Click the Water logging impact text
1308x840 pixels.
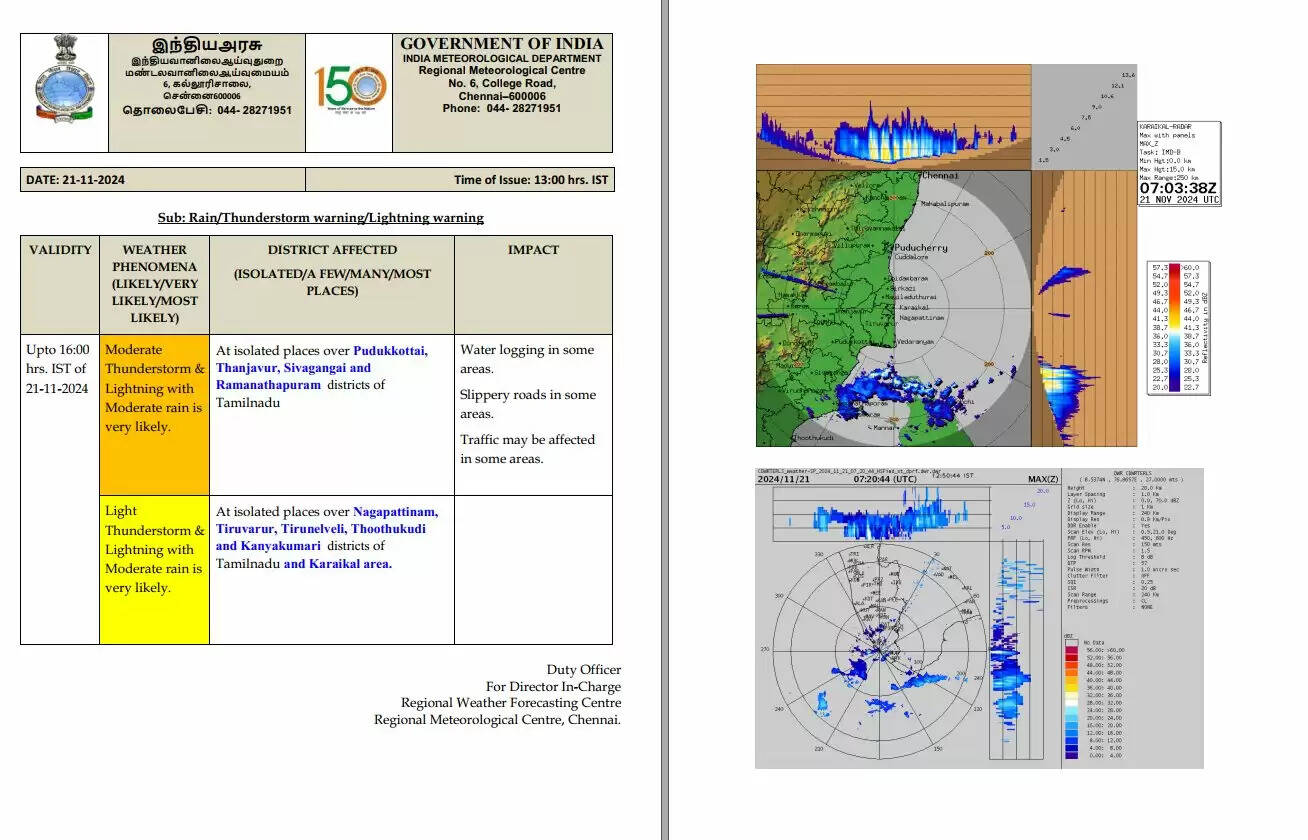(527, 359)
